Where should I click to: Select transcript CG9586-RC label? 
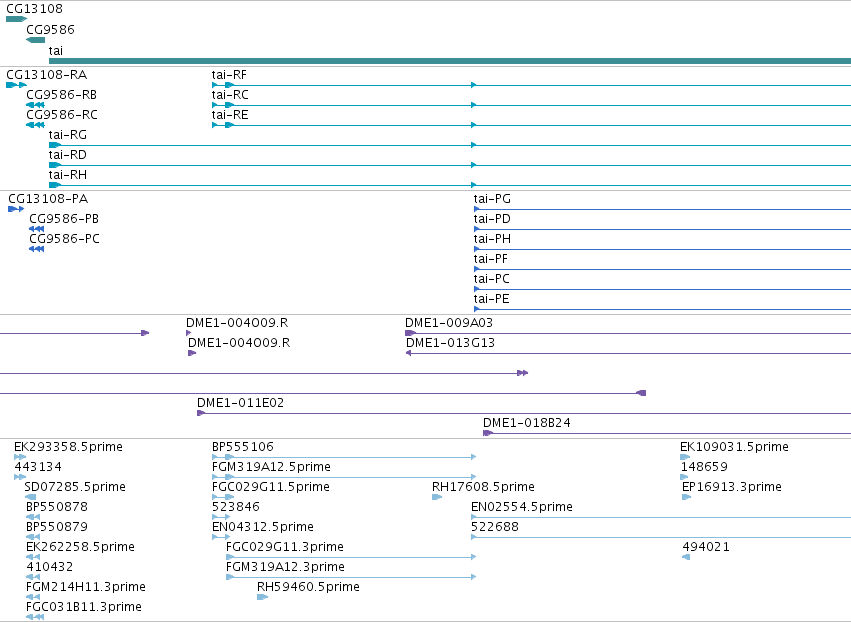click(62, 115)
